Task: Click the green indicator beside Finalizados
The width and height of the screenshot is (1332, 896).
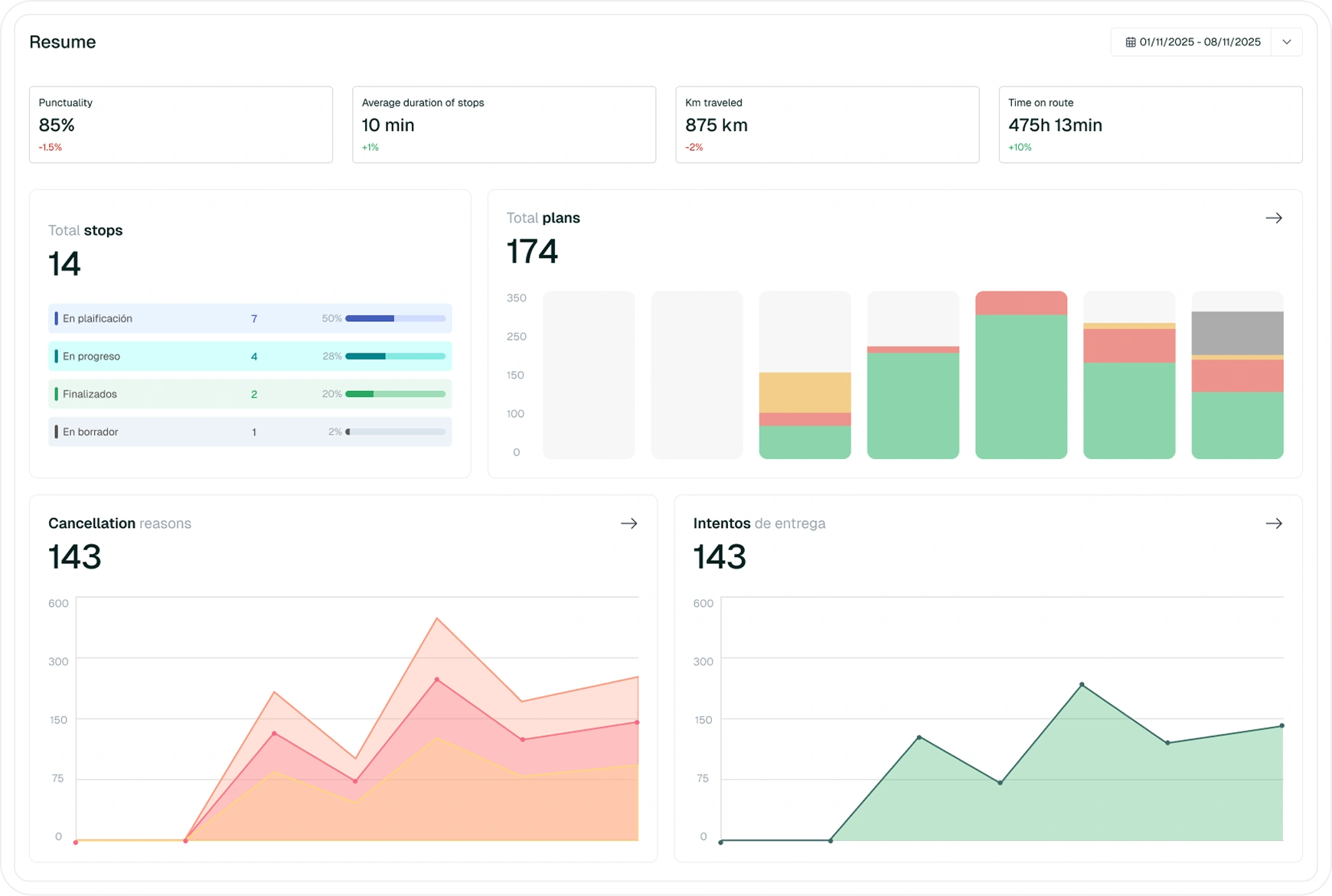Action: click(55, 393)
